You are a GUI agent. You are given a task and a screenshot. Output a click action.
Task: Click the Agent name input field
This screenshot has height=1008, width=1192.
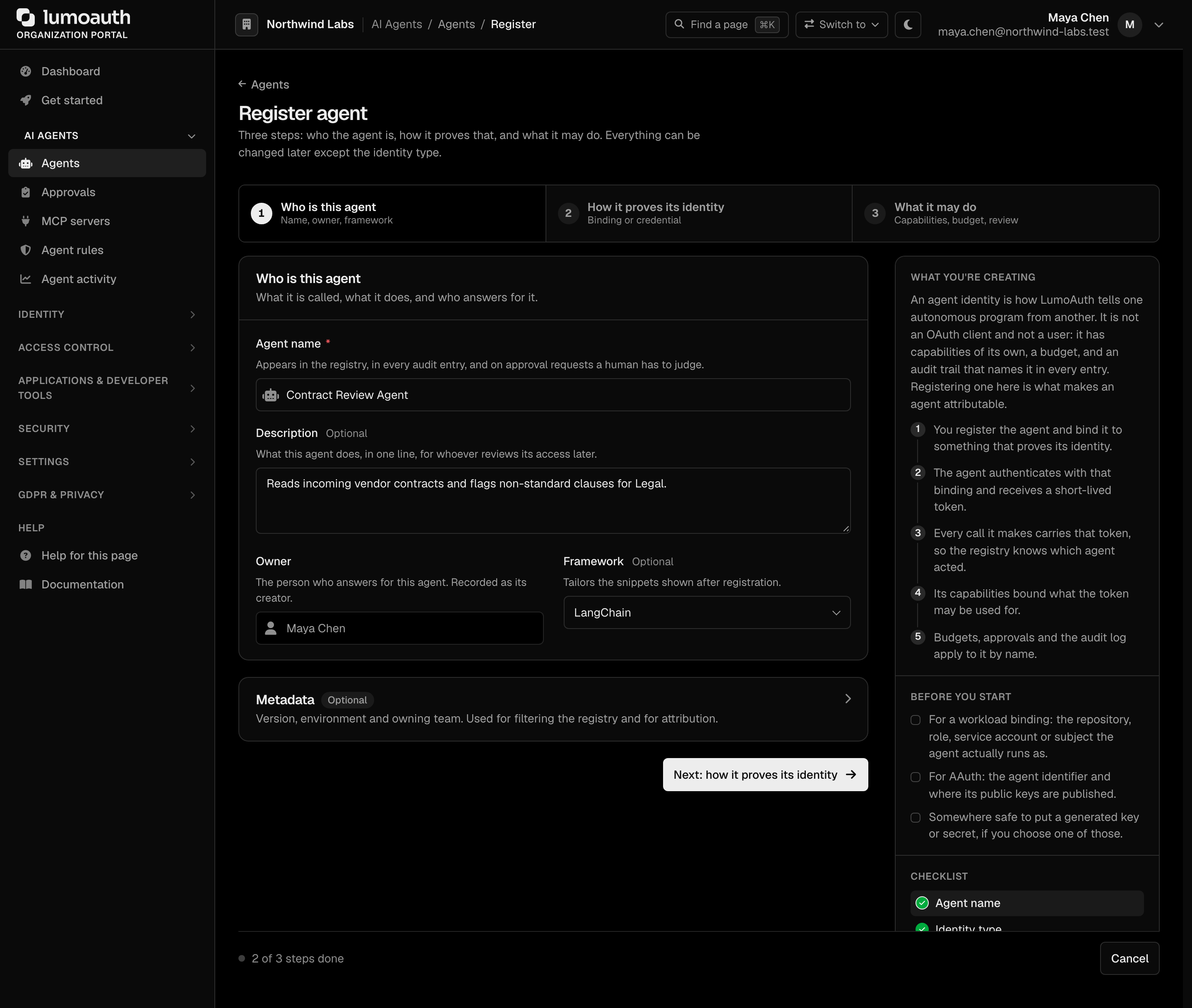pyautogui.click(x=553, y=395)
